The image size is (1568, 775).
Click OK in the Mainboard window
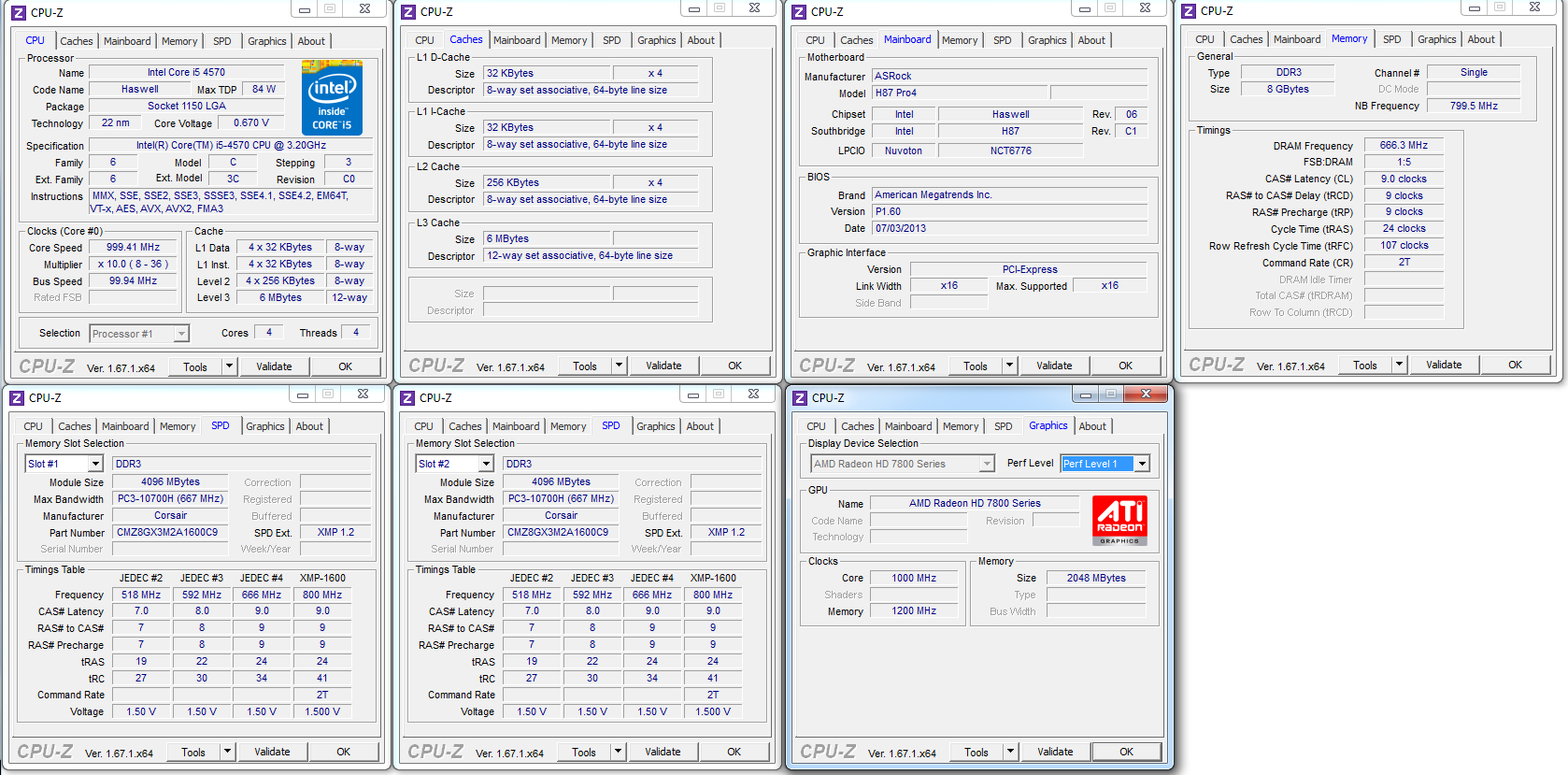1126,366
